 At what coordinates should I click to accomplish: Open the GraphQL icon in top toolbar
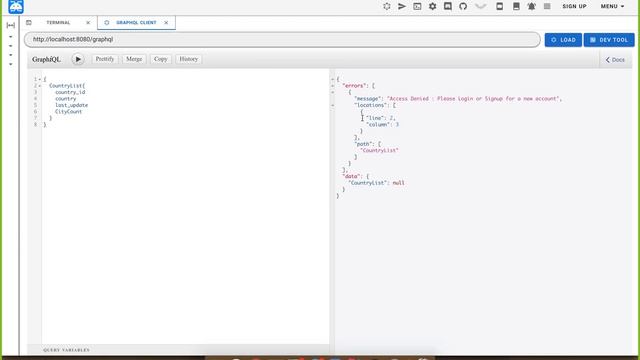(387, 6)
